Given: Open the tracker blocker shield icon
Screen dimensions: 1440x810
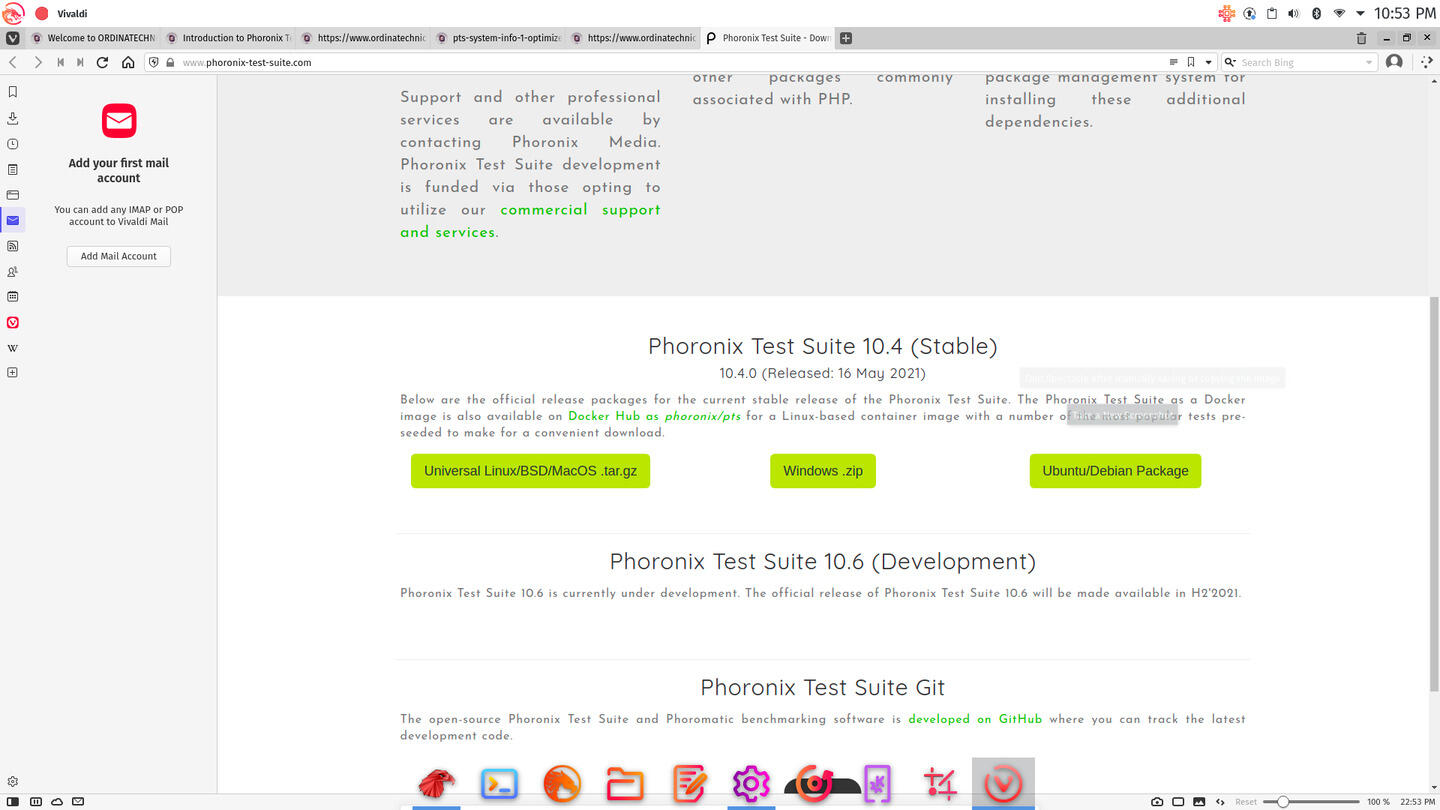Looking at the screenshot, I should (153, 62).
